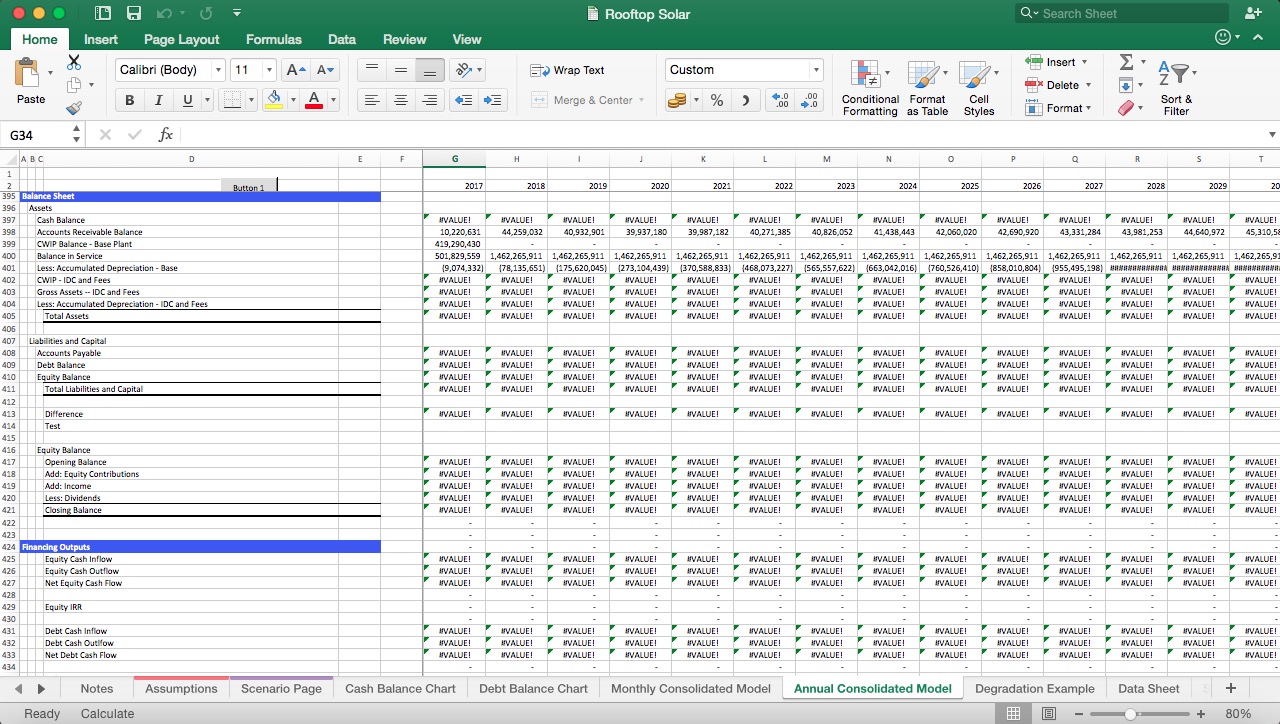This screenshot has height=724, width=1280.
Task: Open the Formulas ribbon tab
Action: pos(273,39)
